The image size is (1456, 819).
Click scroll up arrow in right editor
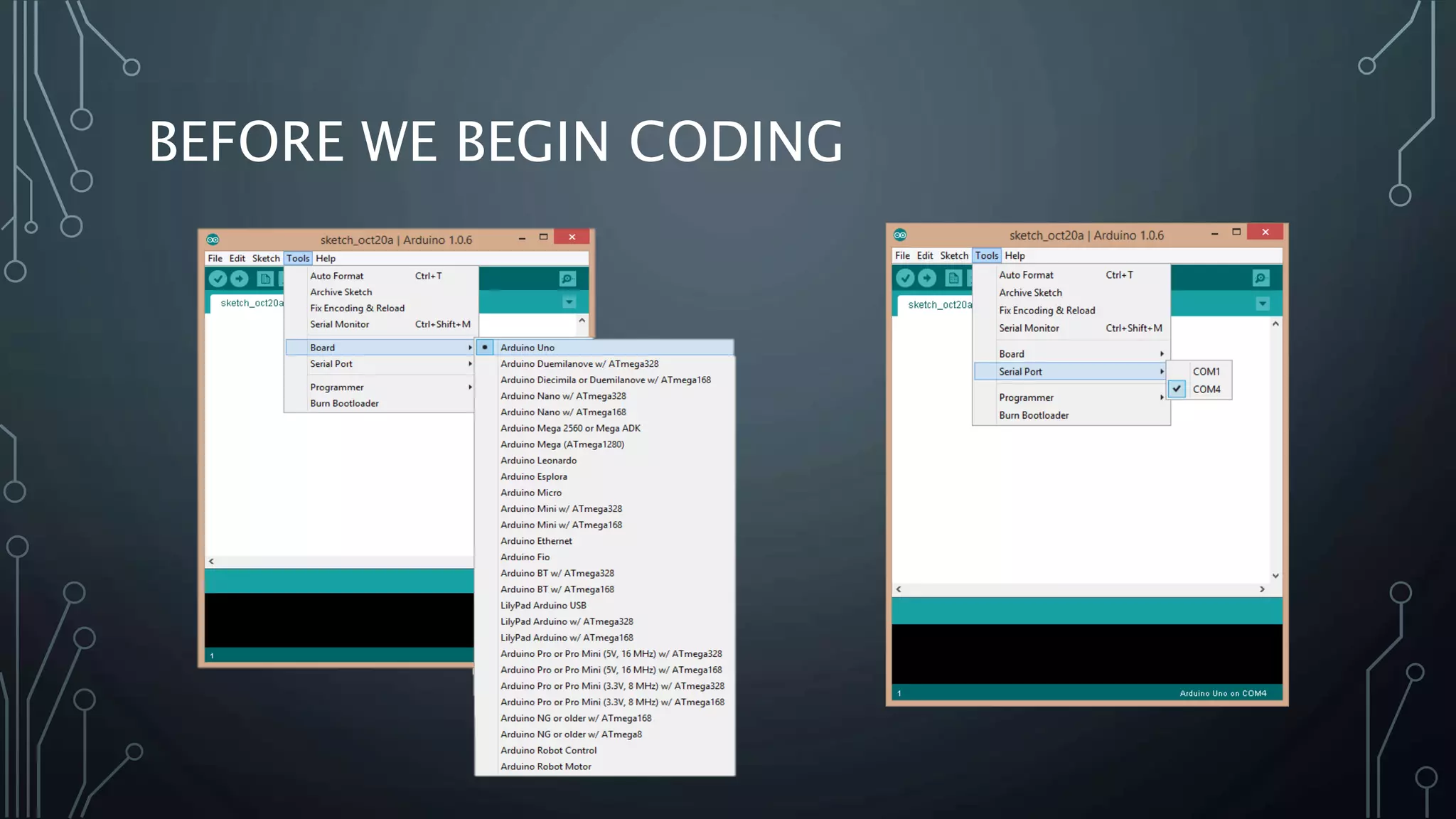click(1275, 324)
